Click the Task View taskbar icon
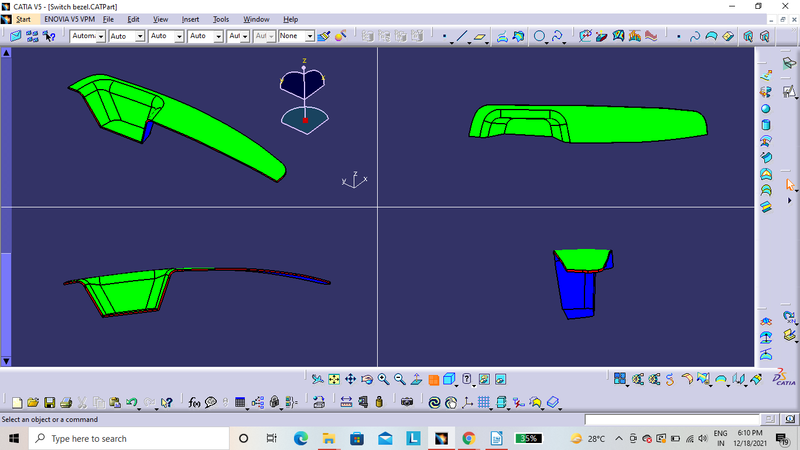The width and height of the screenshot is (800, 450). point(271,439)
